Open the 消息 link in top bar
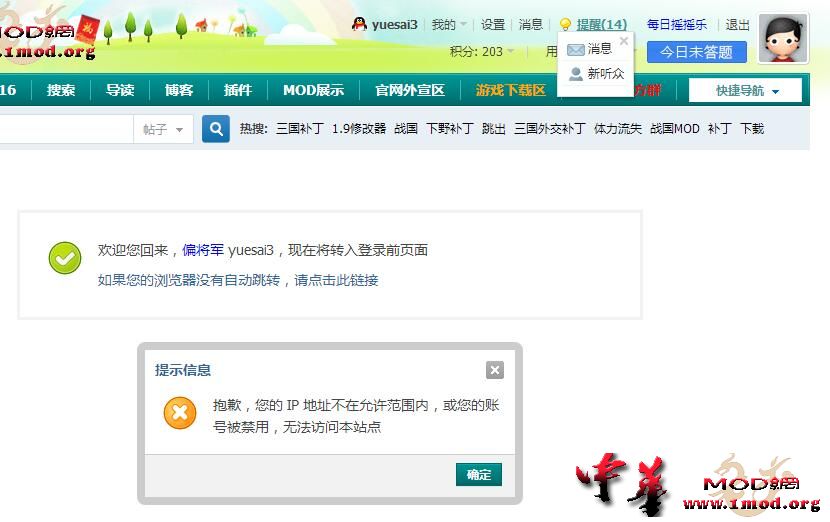 [x=531, y=24]
